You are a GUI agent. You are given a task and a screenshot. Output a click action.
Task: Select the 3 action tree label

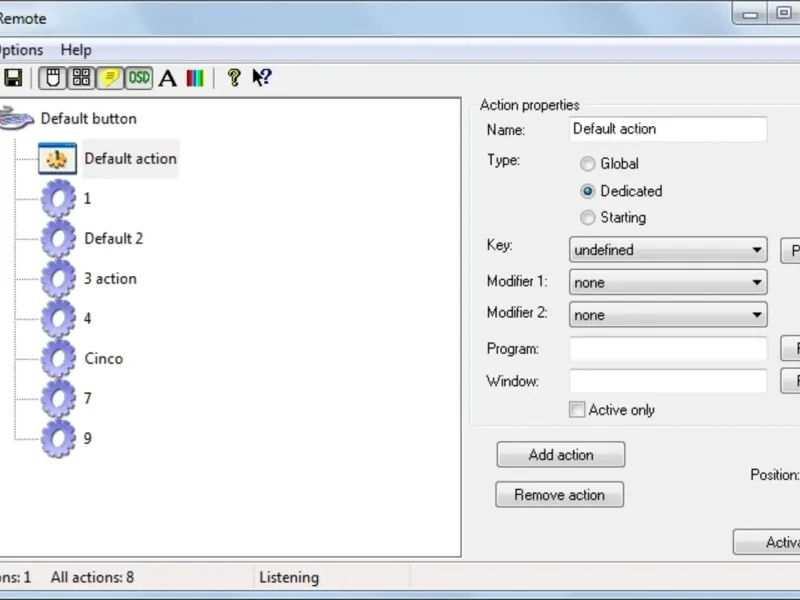[x=110, y=279]
